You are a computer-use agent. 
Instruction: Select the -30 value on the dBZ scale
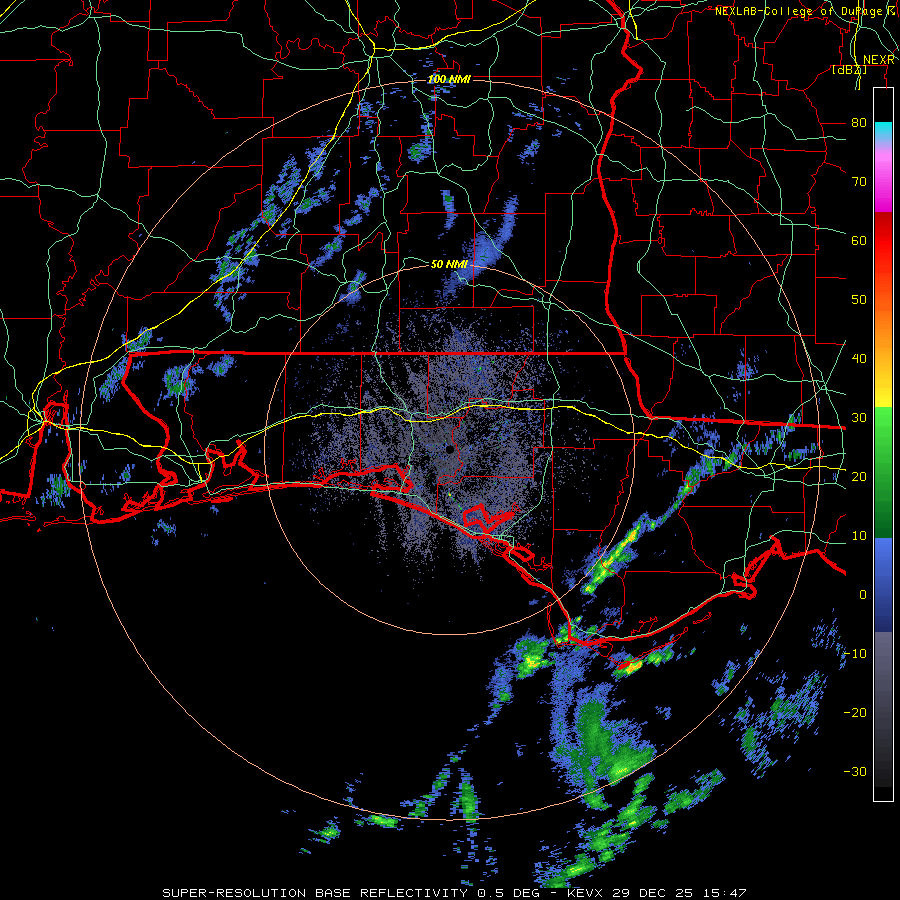coord(855,771)
